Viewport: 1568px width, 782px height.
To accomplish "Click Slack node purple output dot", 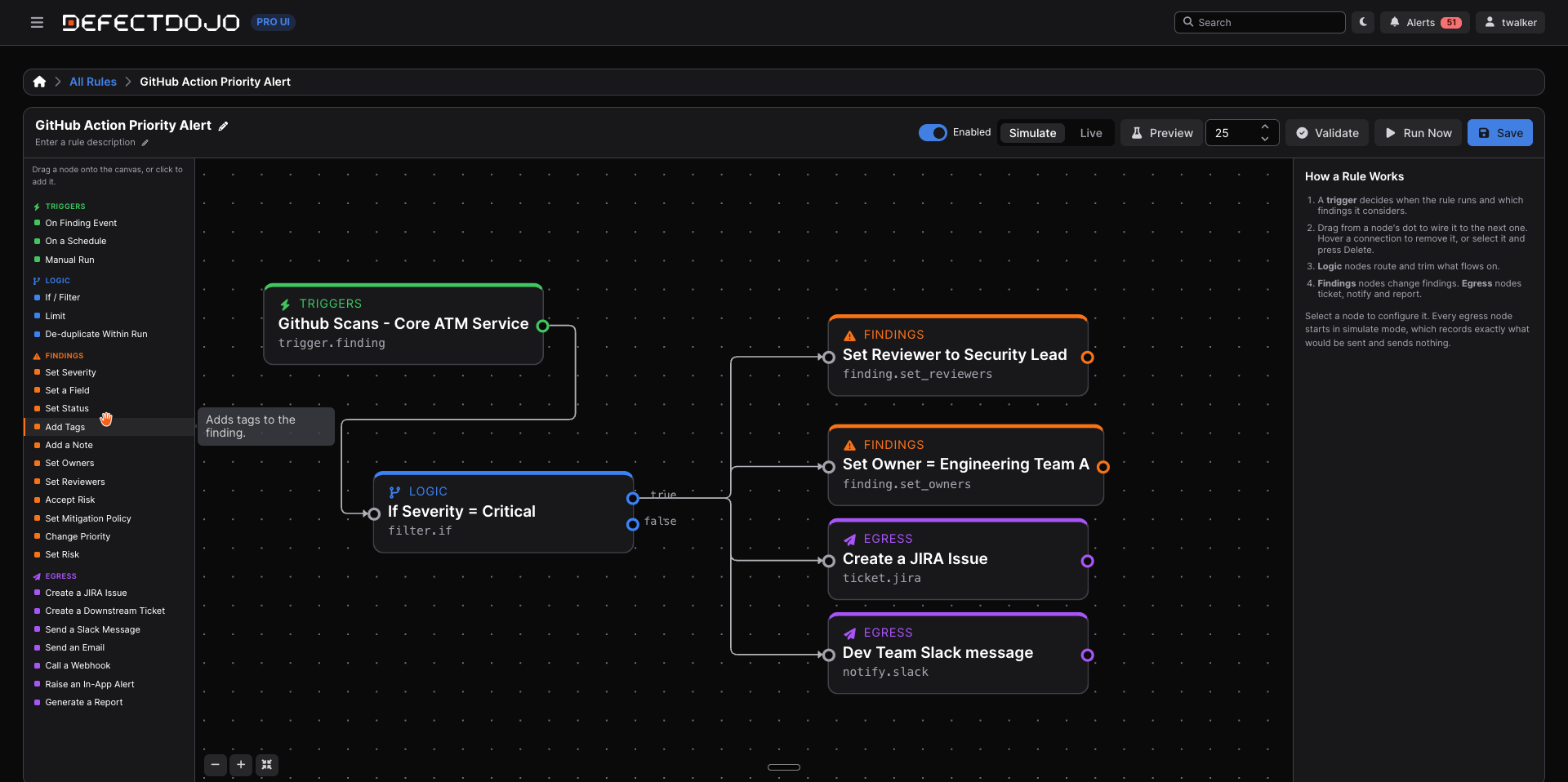I will (x=1087, y=655).
